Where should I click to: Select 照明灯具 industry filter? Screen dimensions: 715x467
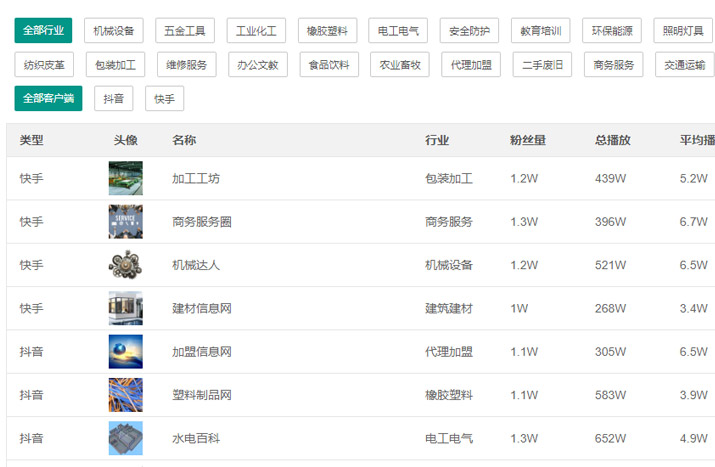click(683, 31)
